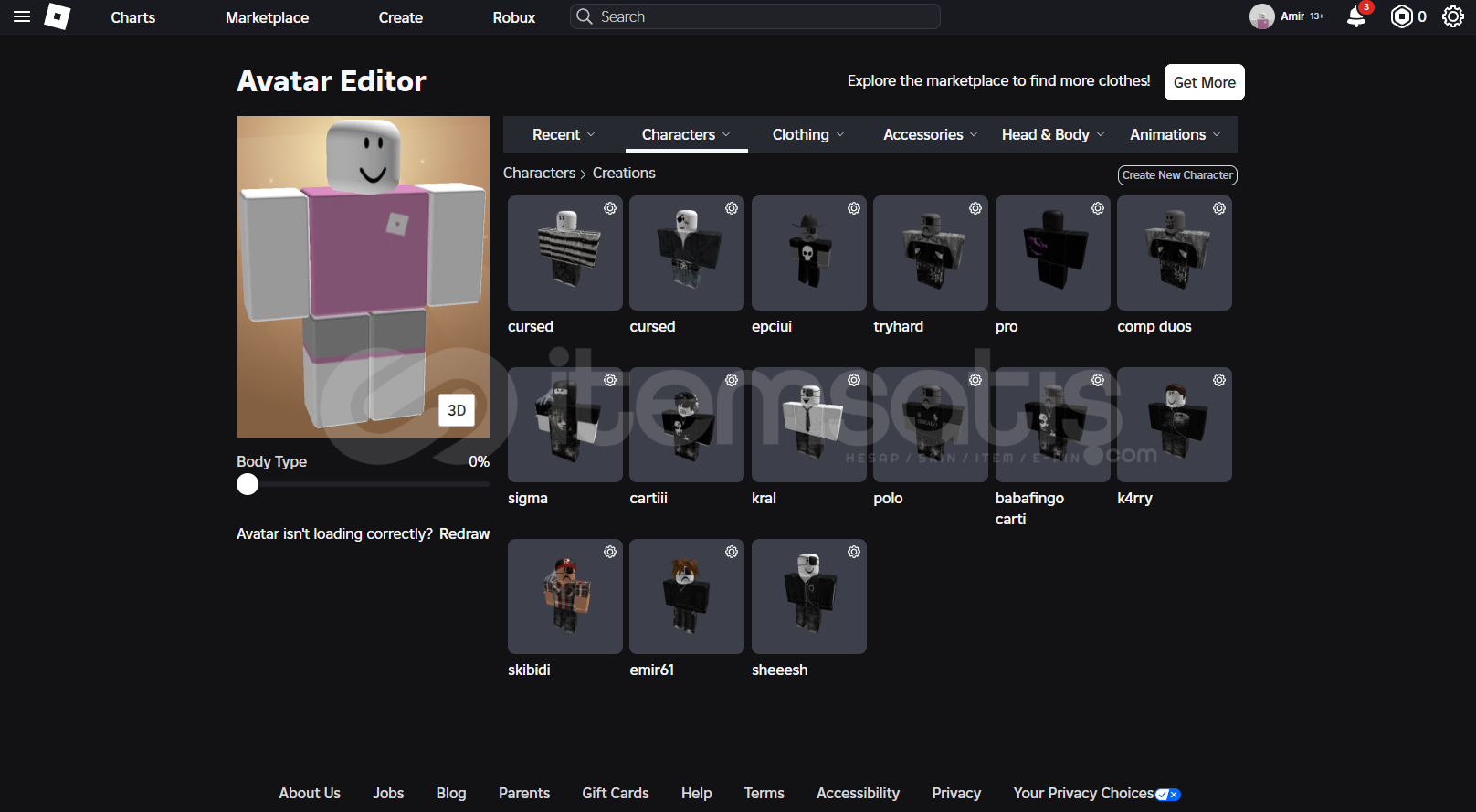The image size is (1476, 812).
Task: Open gear settings on emir61 character
Action: pyautogui.click(x=732, y=552)
